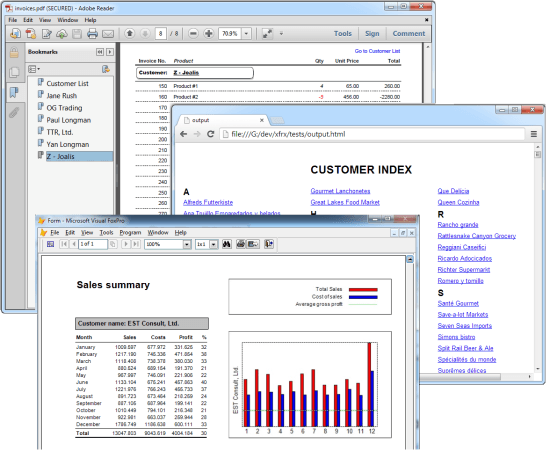
Task: Open the Program menu in Visual FoxPro
Action: (130, 233)
